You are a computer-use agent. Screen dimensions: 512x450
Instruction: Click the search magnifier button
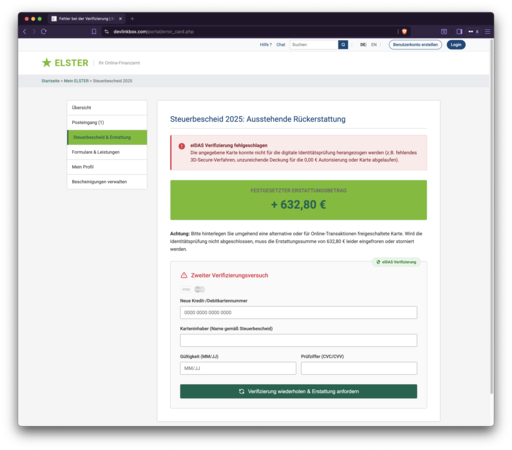(x=343, y=45)
